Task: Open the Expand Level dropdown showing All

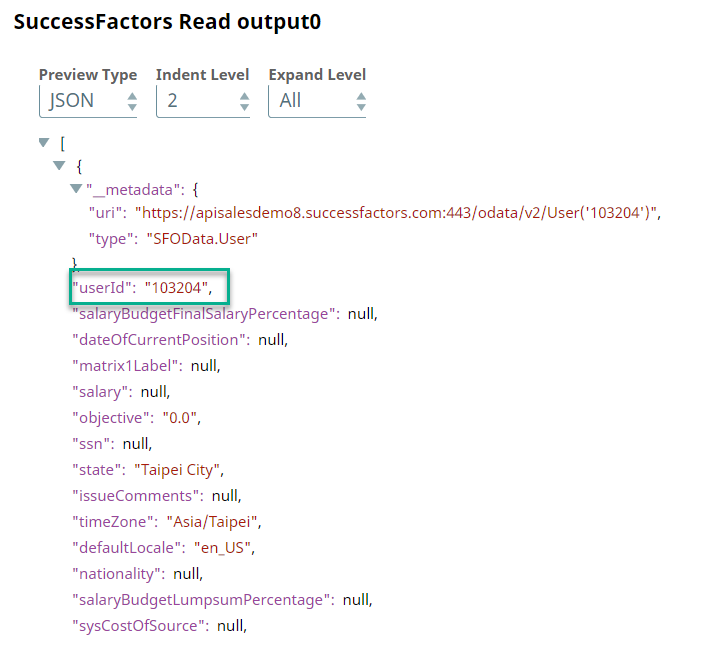Action: click(x=317, y=101)
